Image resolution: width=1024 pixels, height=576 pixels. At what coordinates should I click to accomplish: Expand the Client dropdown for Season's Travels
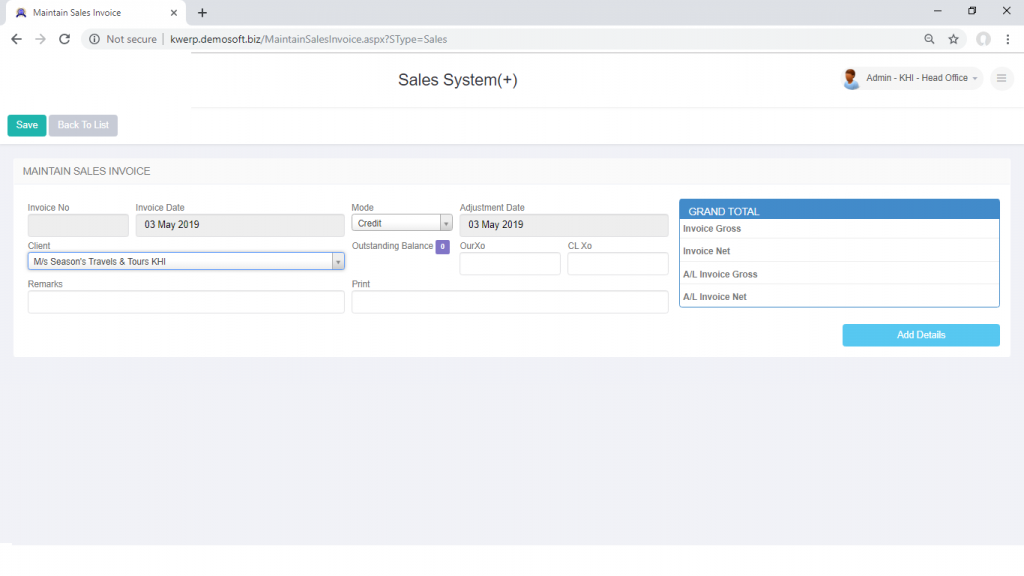click(338, 260)
